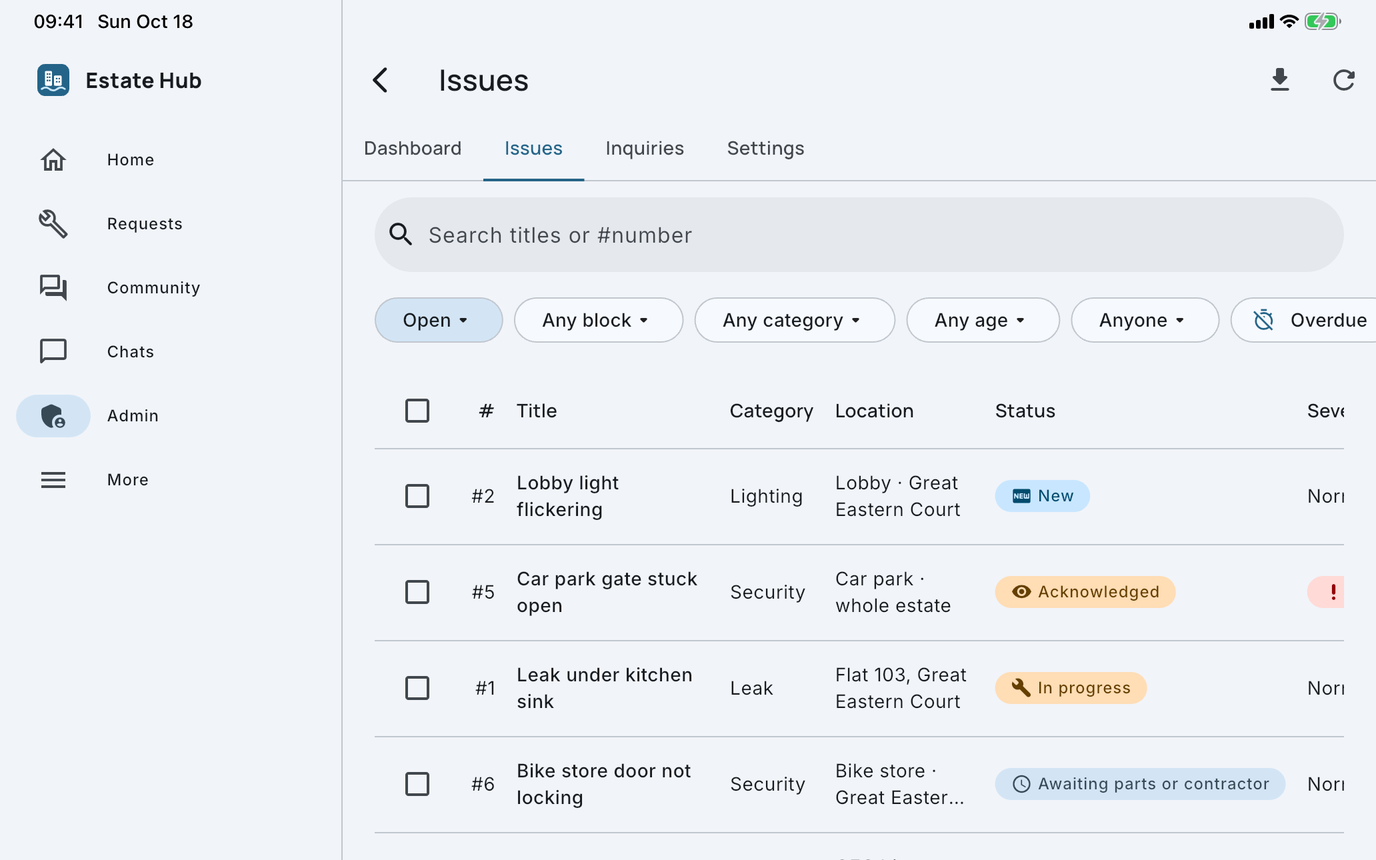Check the box for Lobby light flickering
This screenshot has height=860, width=1376.
click(417, 496)
